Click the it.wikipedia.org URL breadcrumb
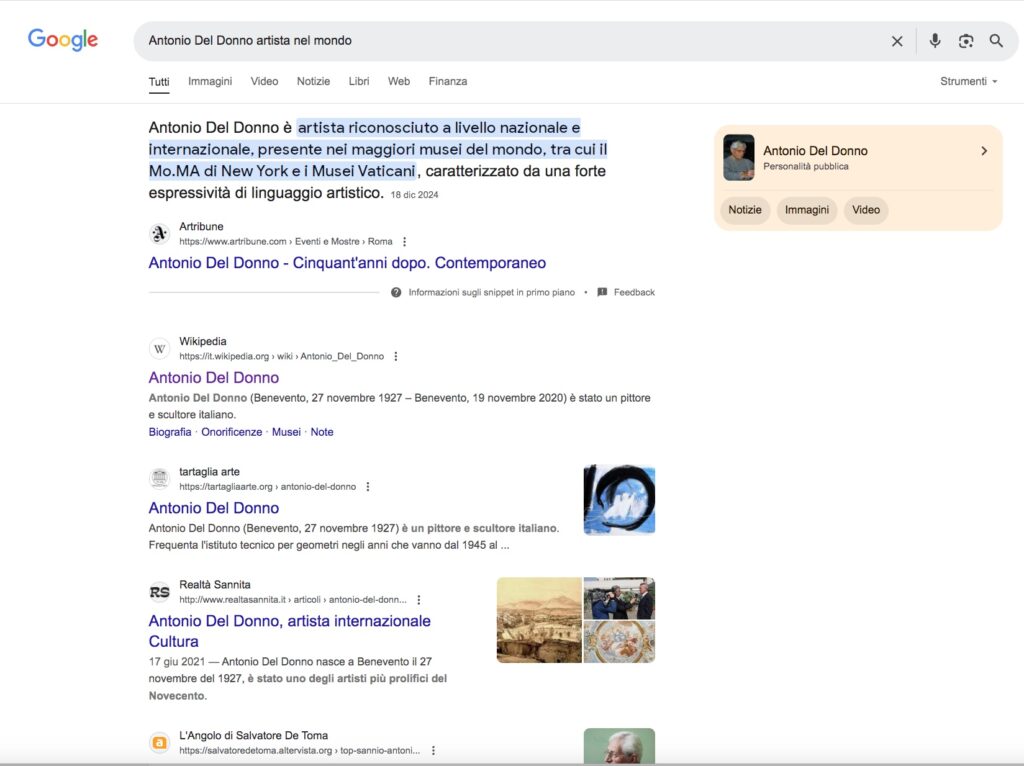The image size is (1024, 766). [281, 357]
